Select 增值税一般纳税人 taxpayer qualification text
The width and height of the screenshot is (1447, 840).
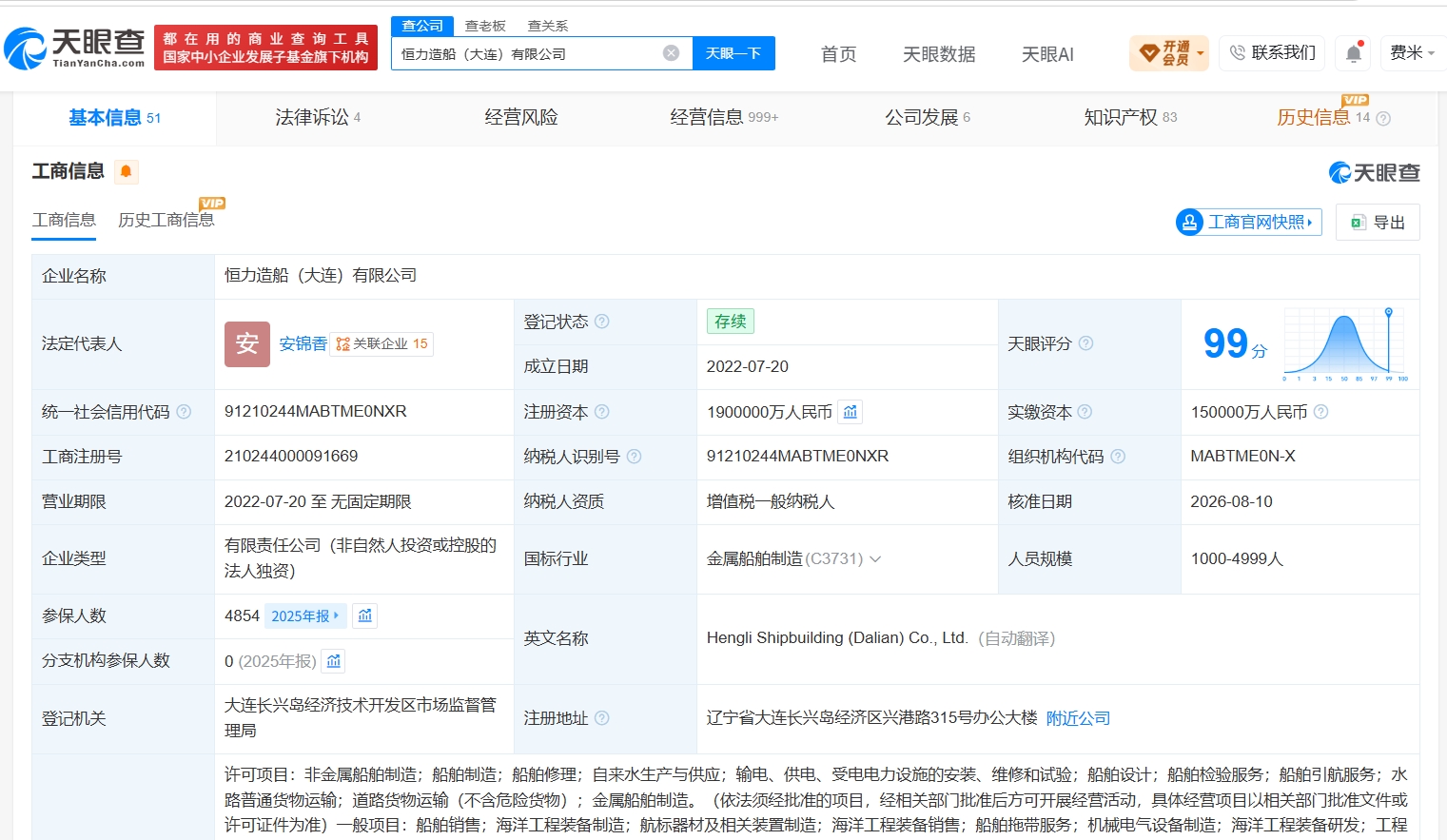pyautogui.click(x=771, y=502)
